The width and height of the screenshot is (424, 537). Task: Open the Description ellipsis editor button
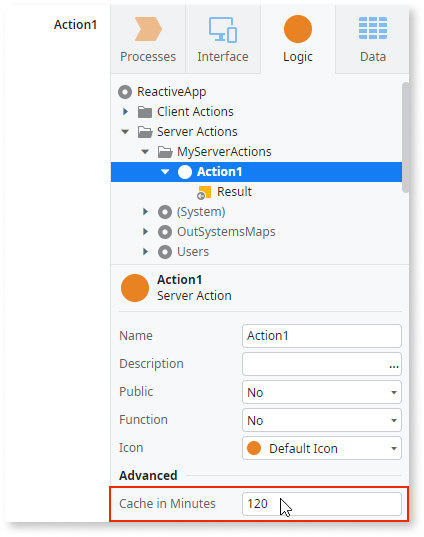394,367
